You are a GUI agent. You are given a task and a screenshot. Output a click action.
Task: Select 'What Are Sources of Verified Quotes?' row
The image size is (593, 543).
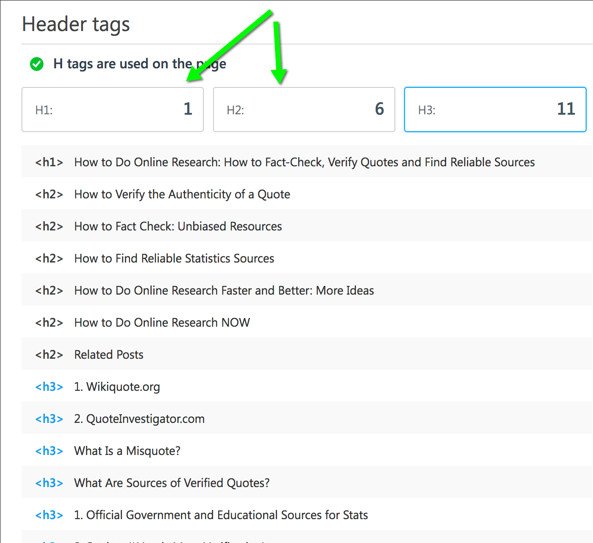(307, 483)
